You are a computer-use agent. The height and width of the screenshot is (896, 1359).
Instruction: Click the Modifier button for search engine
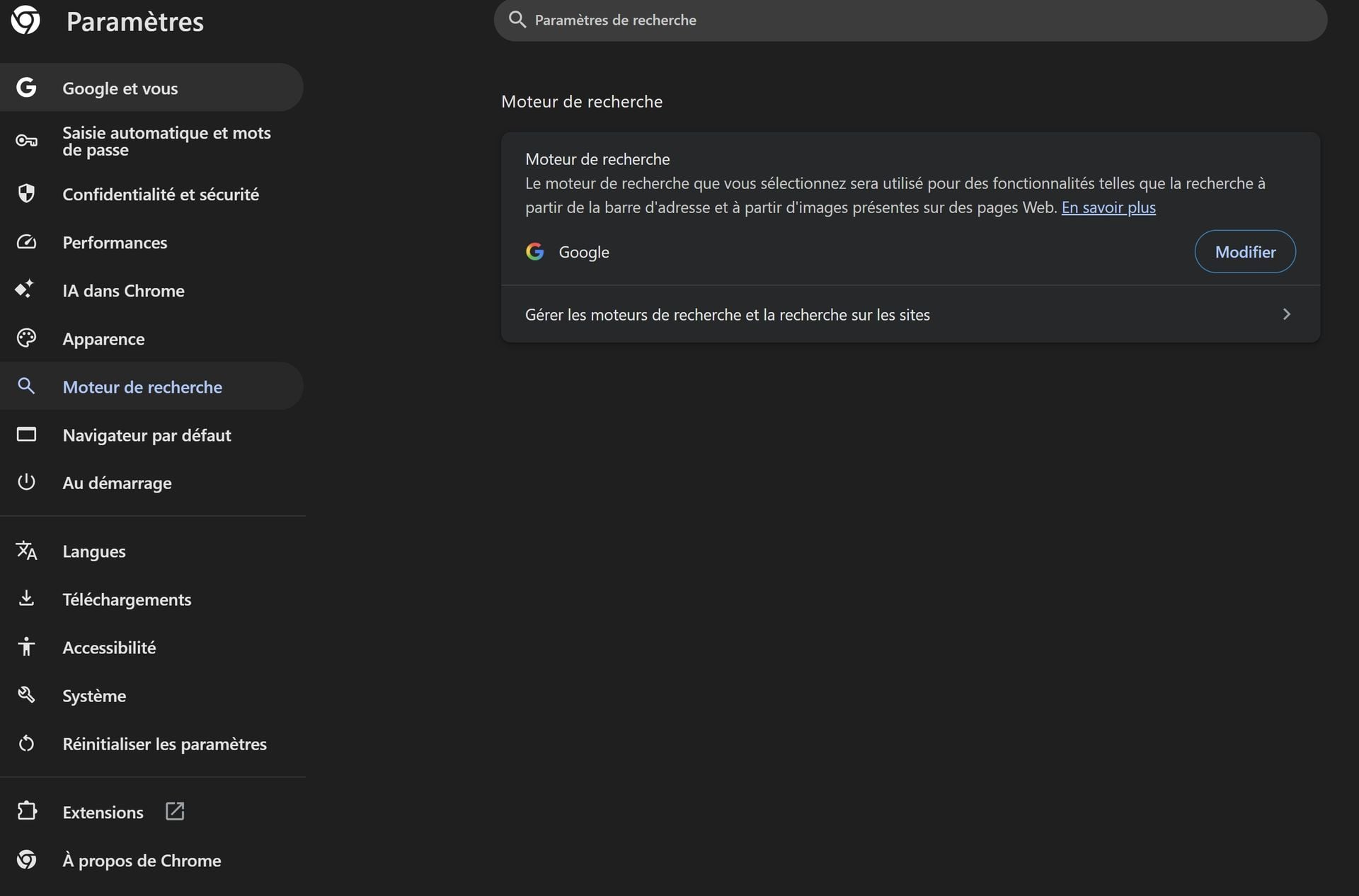[x=1245, y=251]
